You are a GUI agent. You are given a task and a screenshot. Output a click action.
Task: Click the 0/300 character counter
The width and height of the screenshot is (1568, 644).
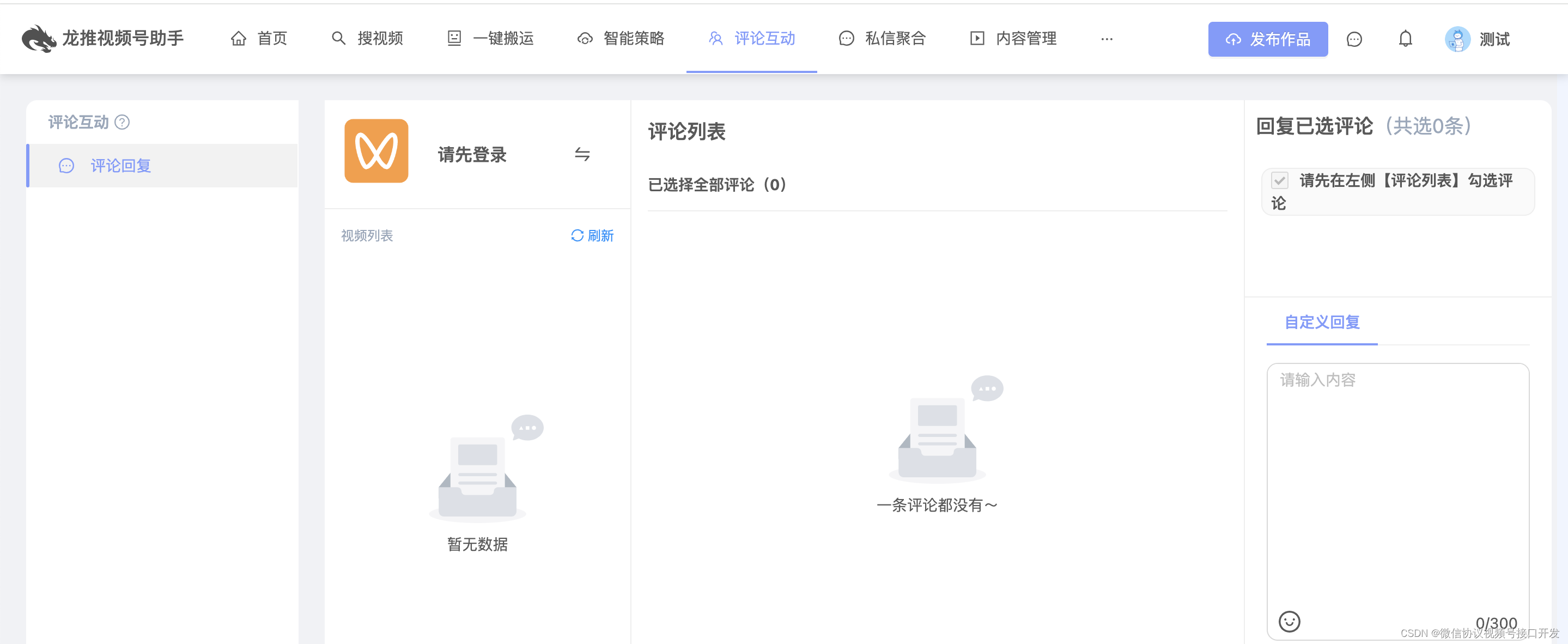[x=1496, y=623]
